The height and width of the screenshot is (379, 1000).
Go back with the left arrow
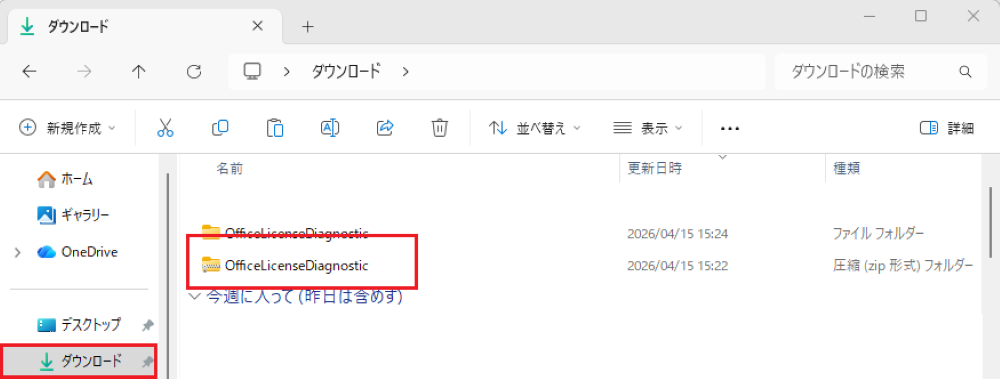click(29, 71)
